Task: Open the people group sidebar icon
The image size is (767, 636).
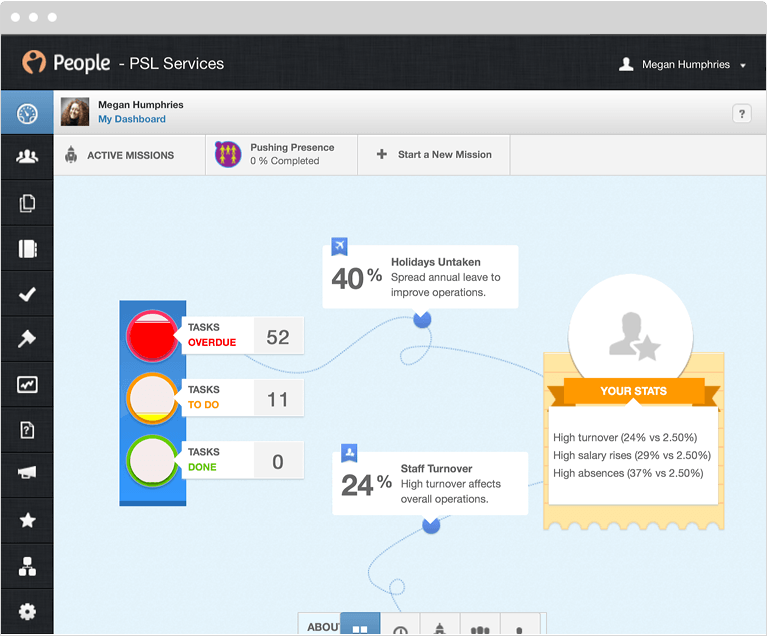Action: click(27, 157)
